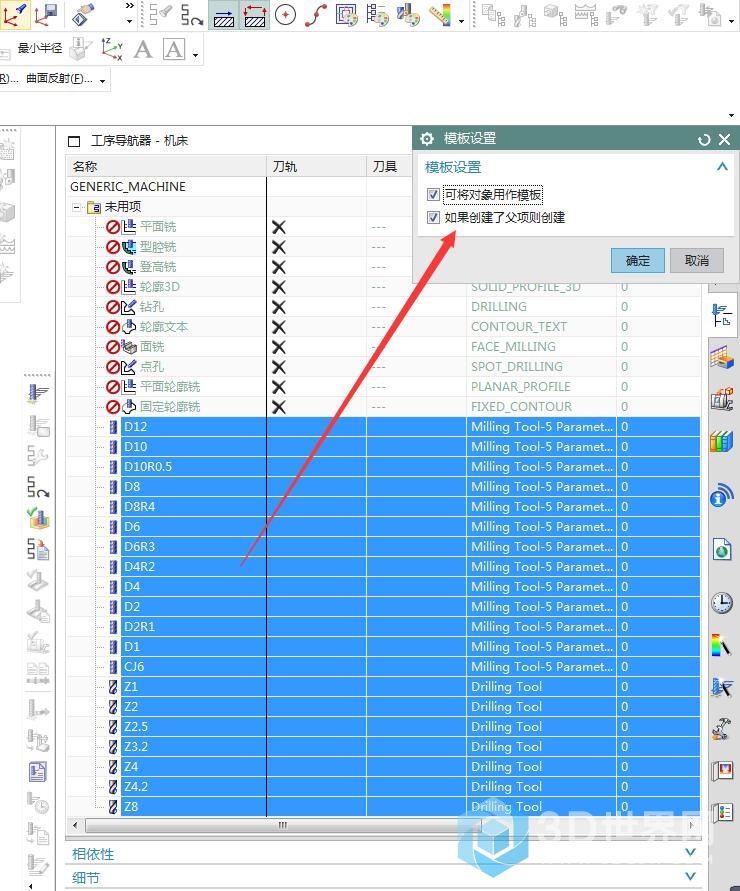
Task: Open the globe document sidebar tab
Action: click(722, 549)
